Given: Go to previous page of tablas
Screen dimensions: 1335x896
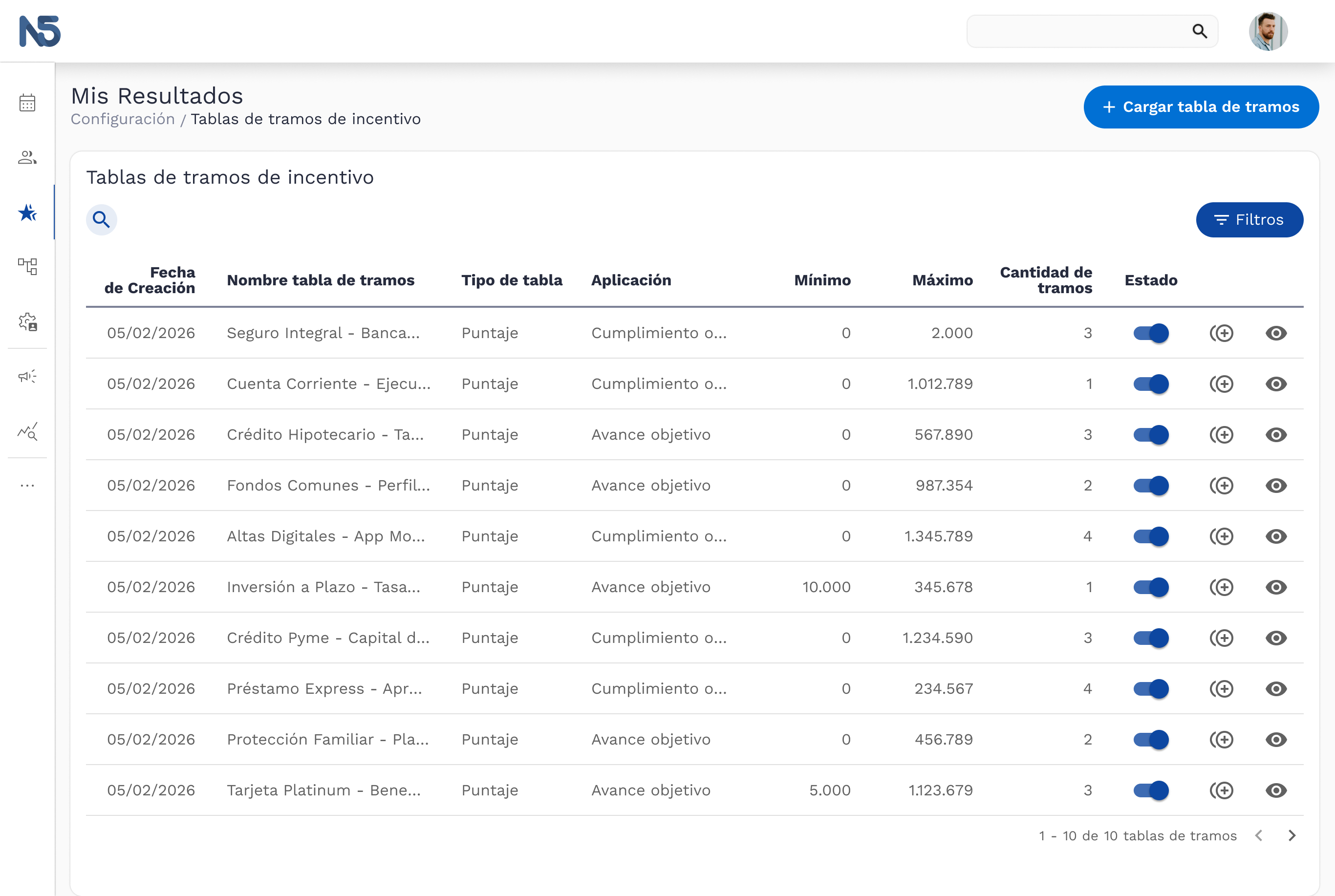Looking at the screenshot, I should [1259, 836].
